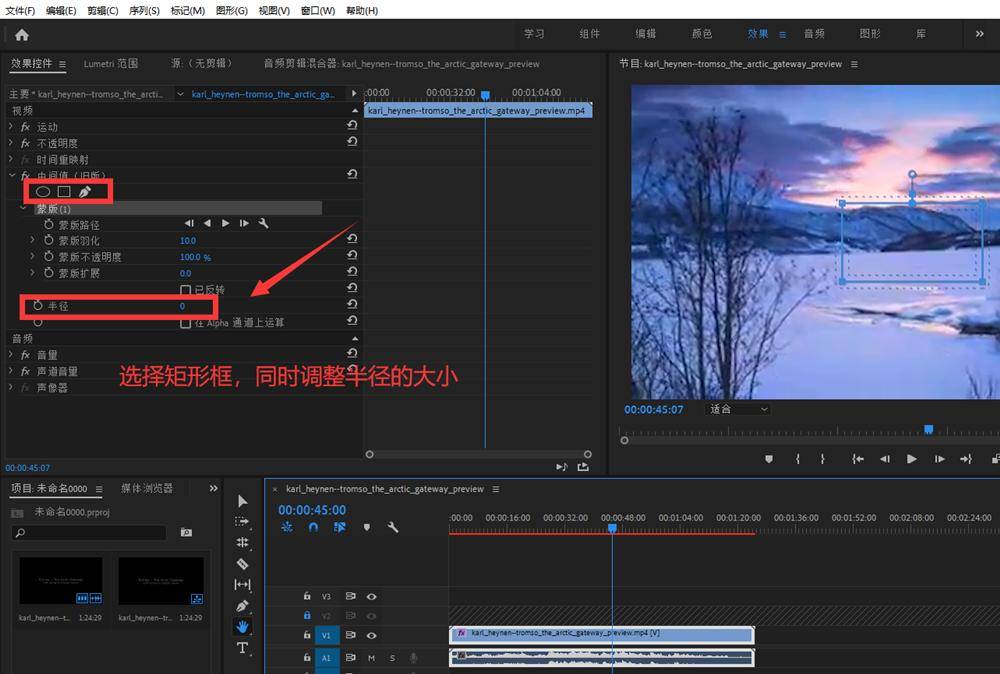1000x674 pixels.
Task: Switch to the Color workspace
Action: pyautogui.click(x=702, y=34)
